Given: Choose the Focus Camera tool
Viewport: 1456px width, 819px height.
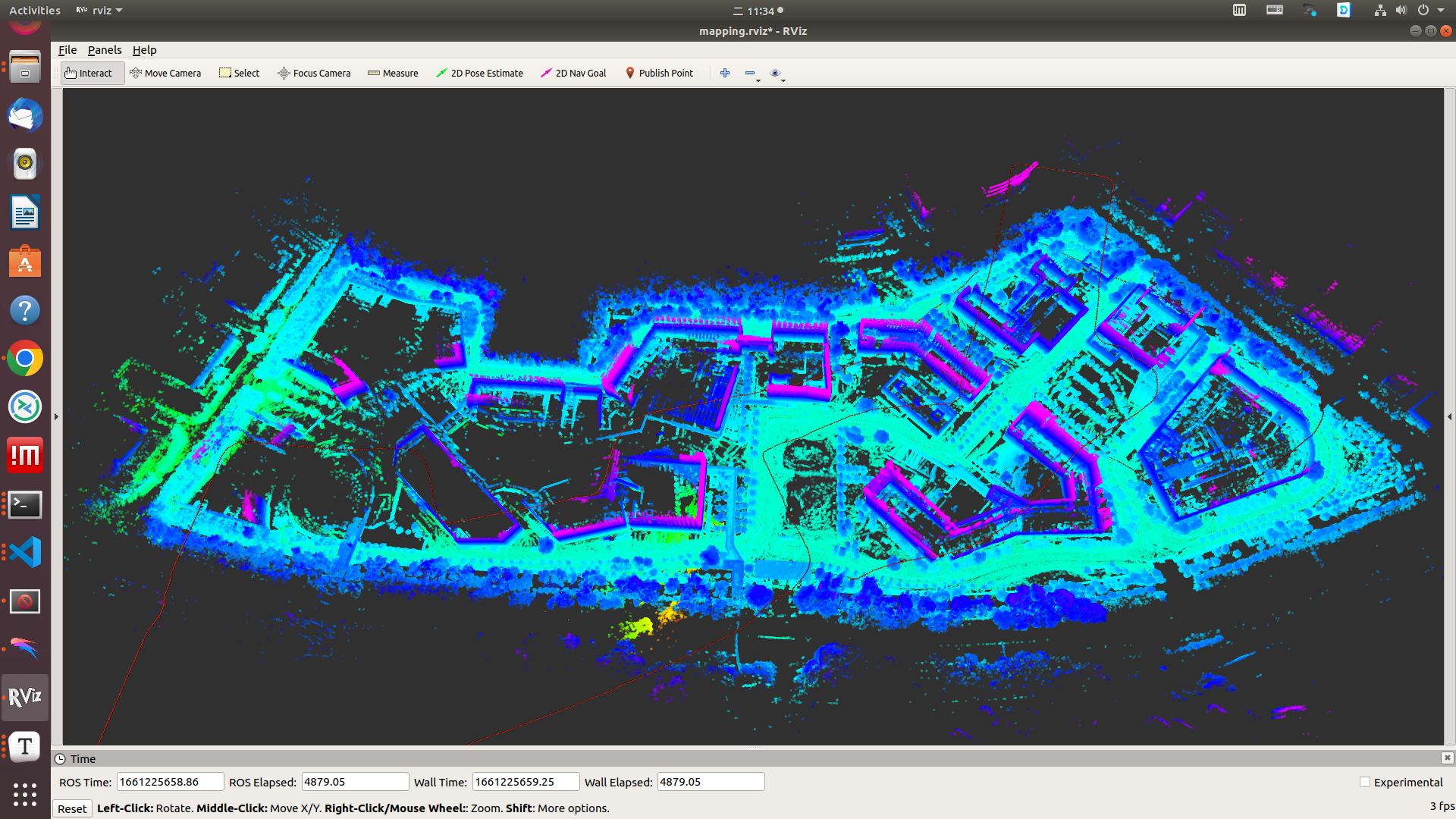Looking at the screenshot, I should 314,73.
